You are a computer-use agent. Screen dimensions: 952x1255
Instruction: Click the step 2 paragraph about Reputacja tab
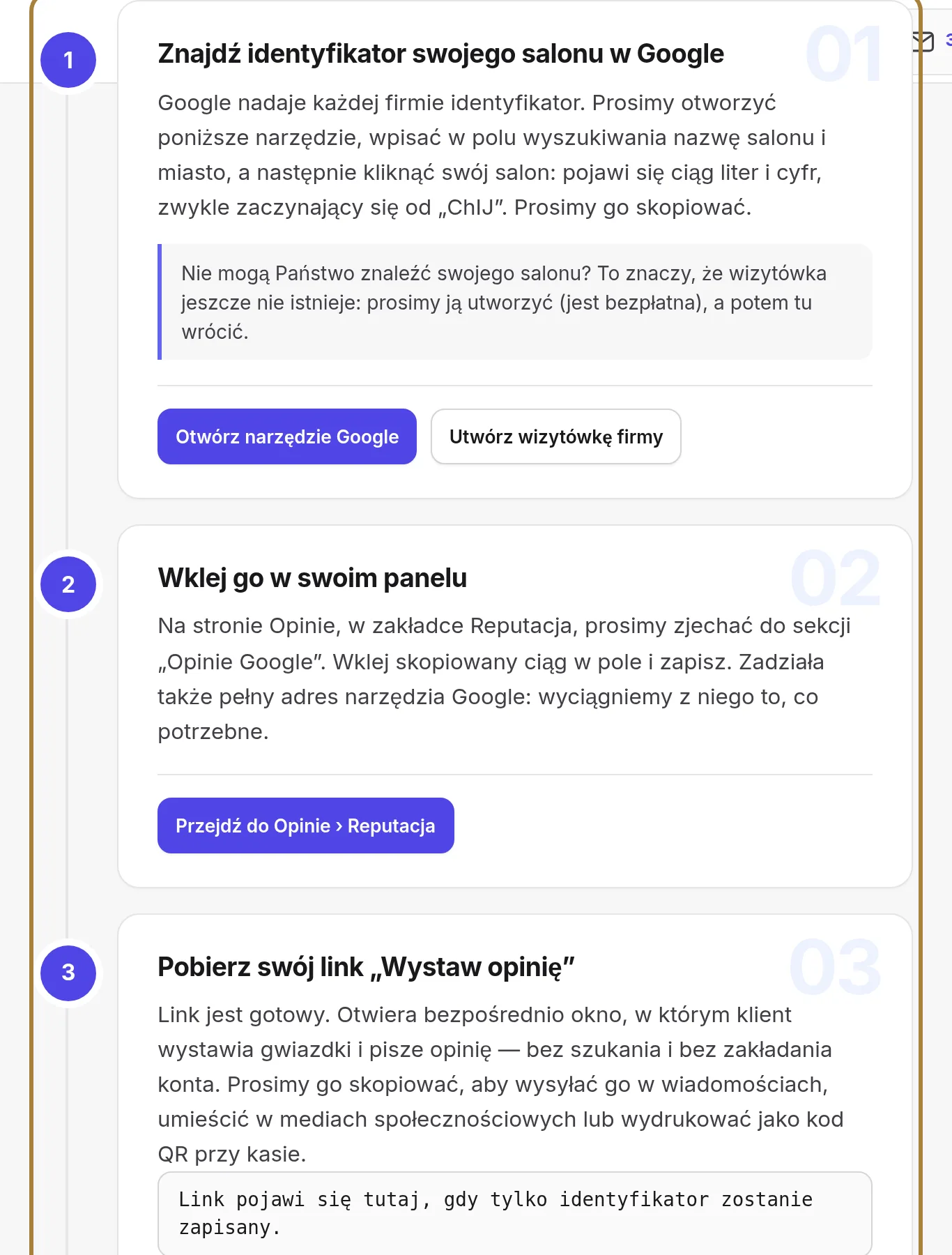[x=504, y=678]
